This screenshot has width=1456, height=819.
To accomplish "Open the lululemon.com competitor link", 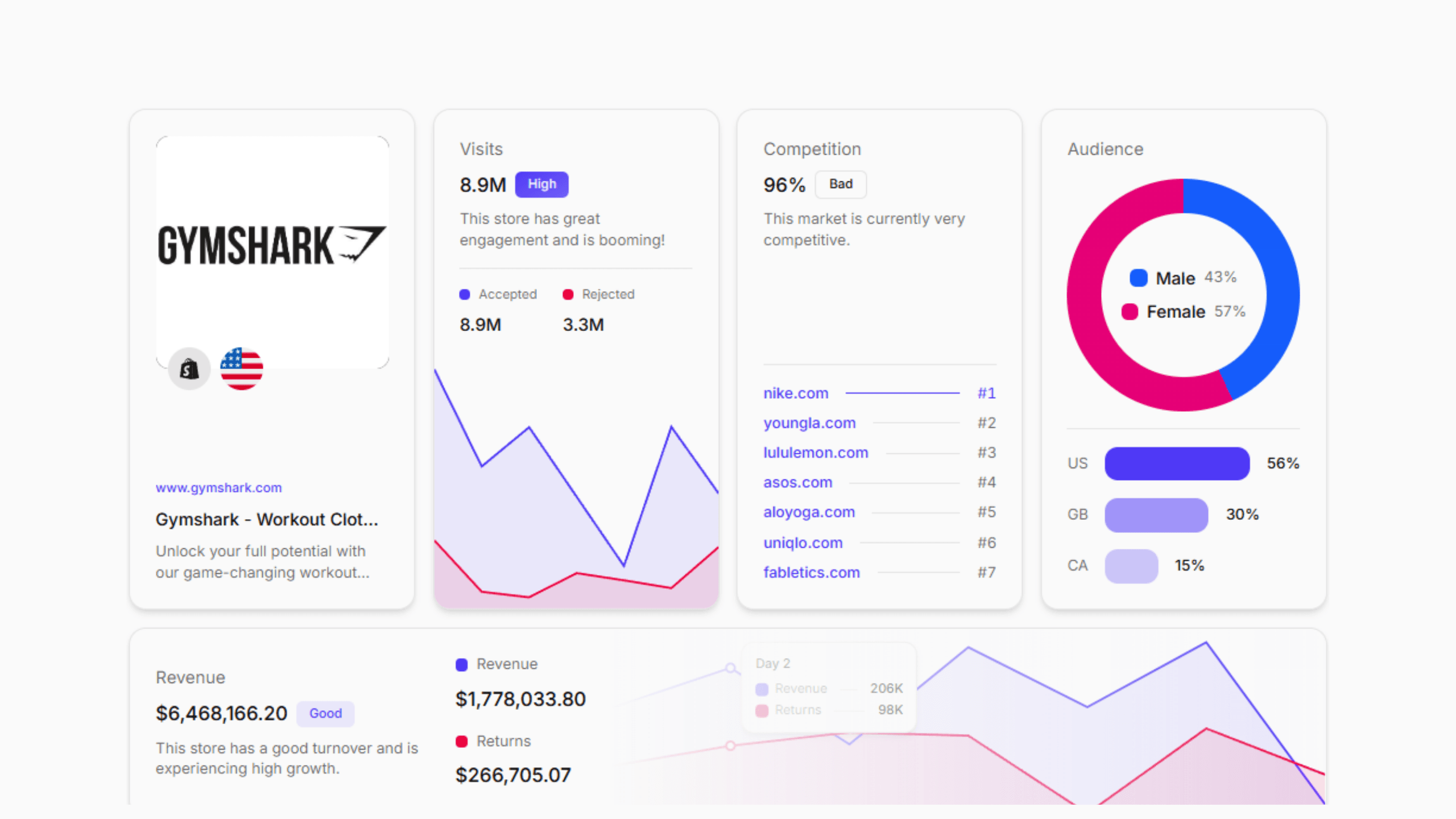I will [x=816, y=453].
